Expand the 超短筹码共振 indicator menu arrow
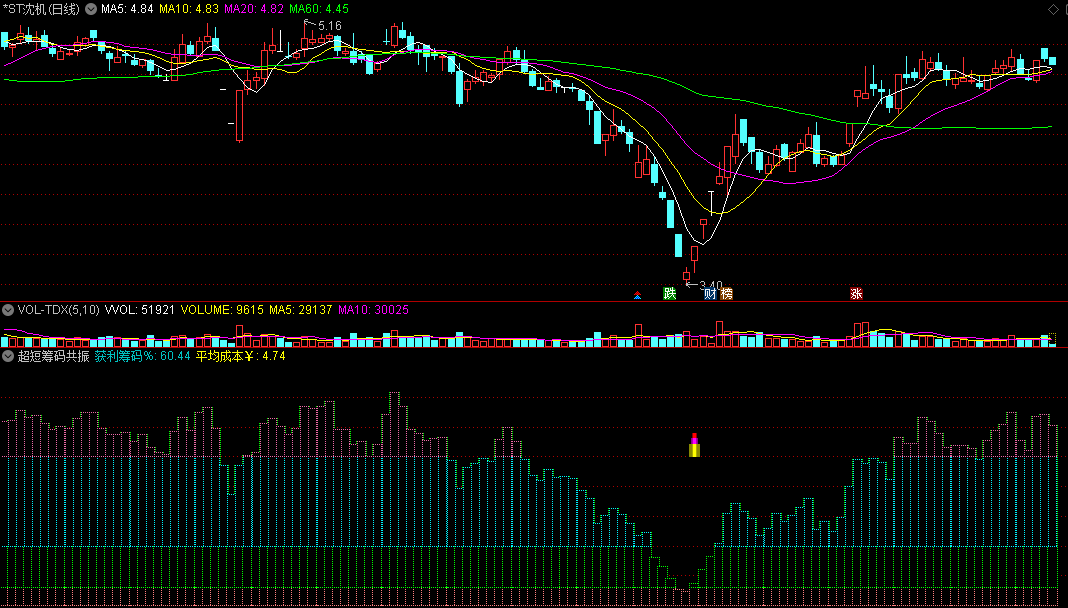The width and height of the screenshot is (1068, 608). (x=8, y=356)
